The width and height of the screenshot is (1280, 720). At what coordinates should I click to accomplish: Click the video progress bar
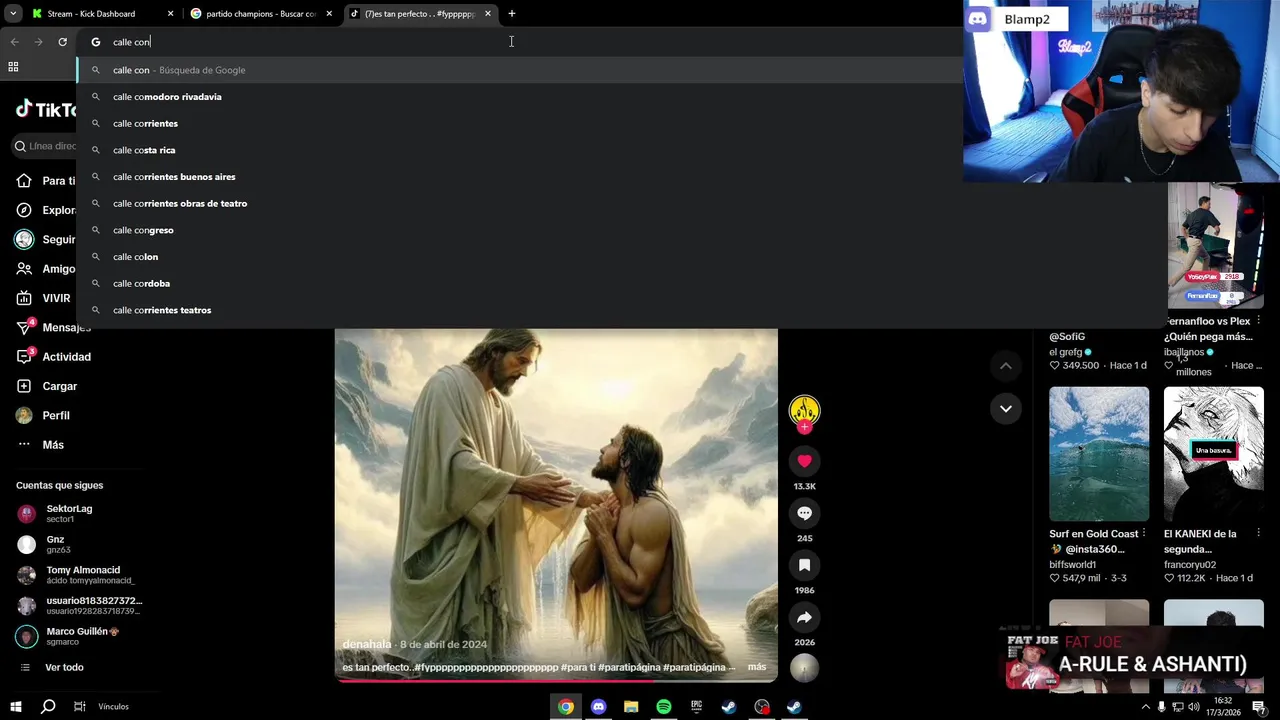click(556, 681)
